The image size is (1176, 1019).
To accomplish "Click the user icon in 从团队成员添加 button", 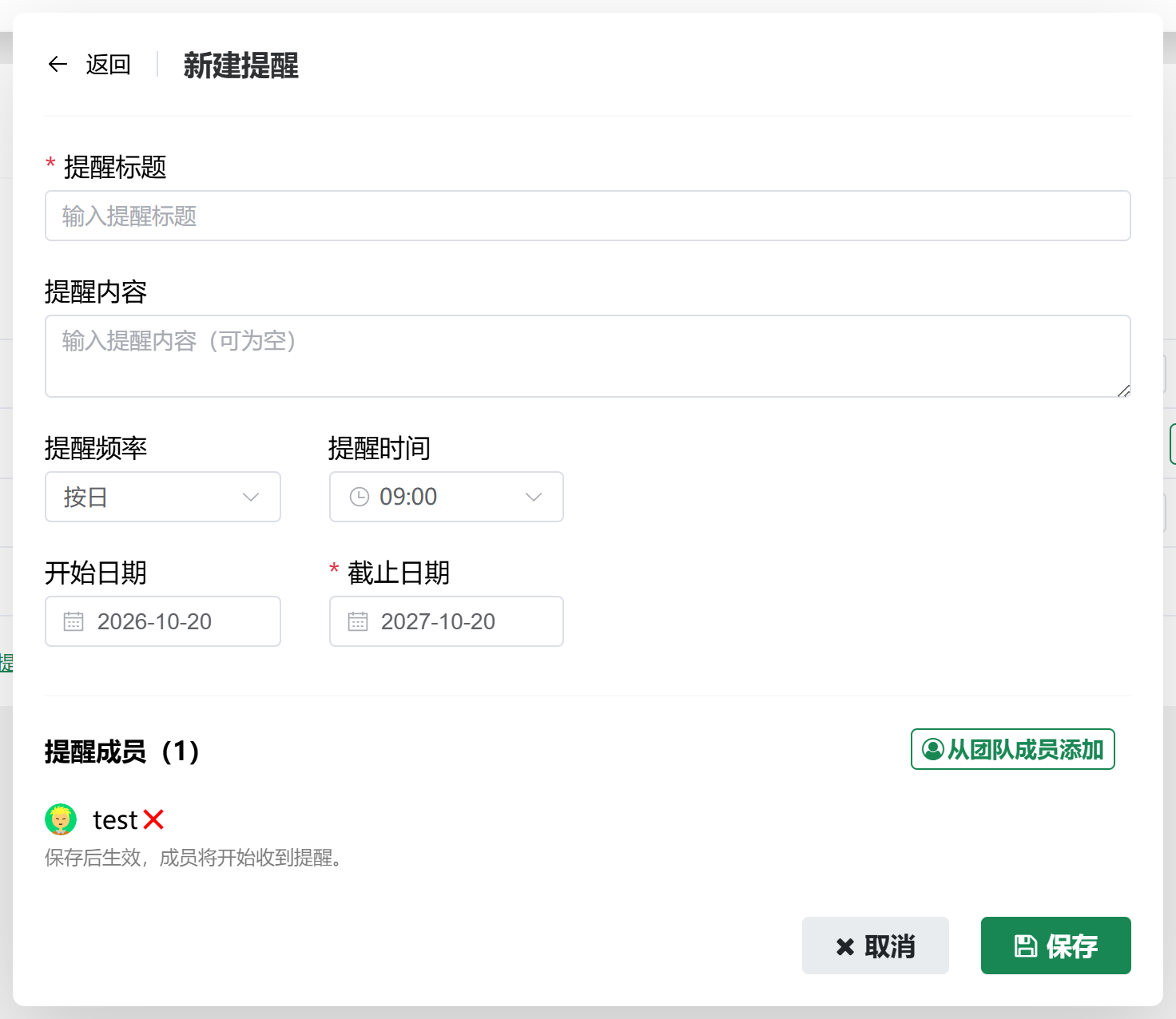I will pyautogui.click(x=932, y=749).
